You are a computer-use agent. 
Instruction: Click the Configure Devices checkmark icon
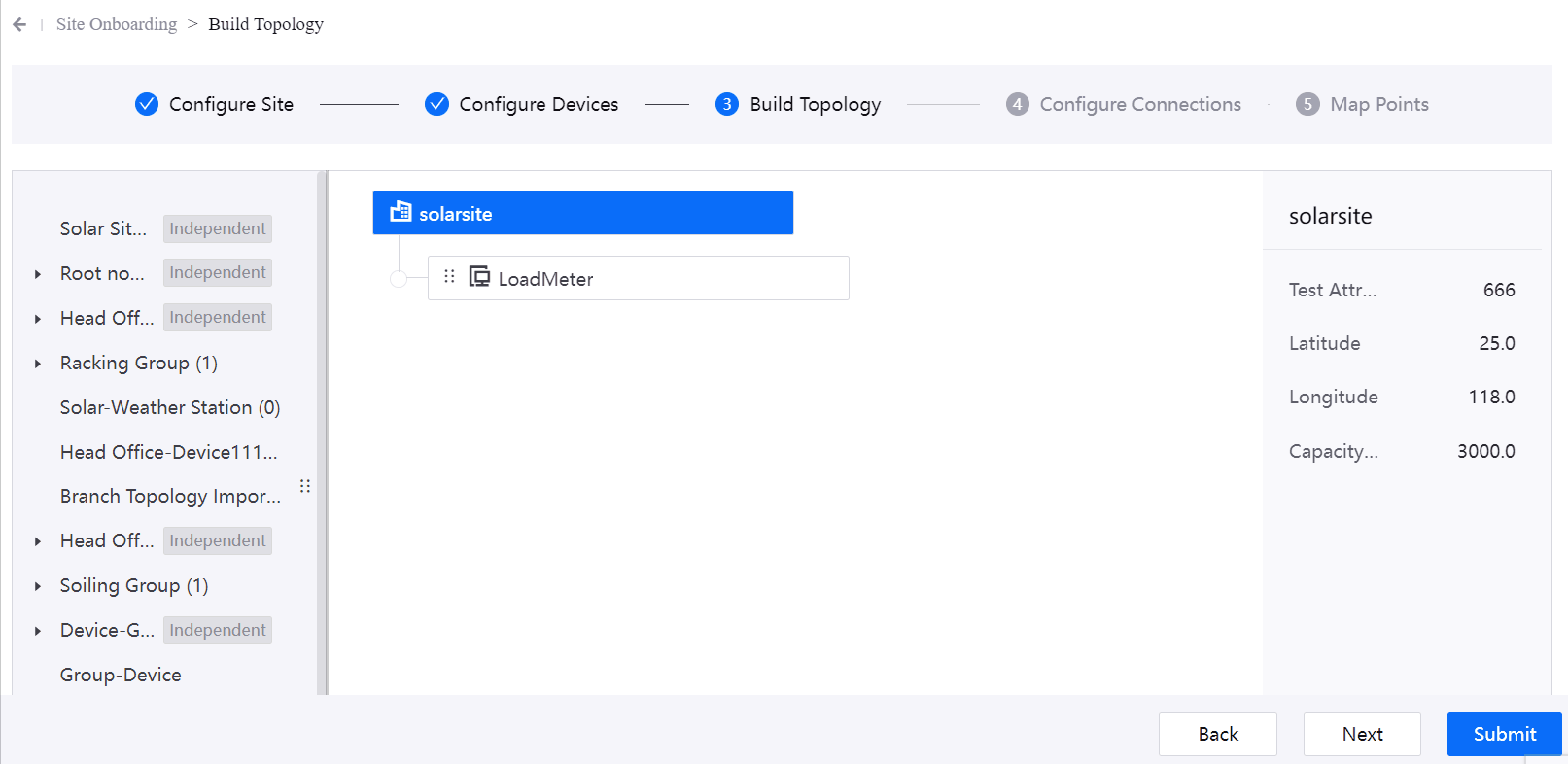point(436,104)
